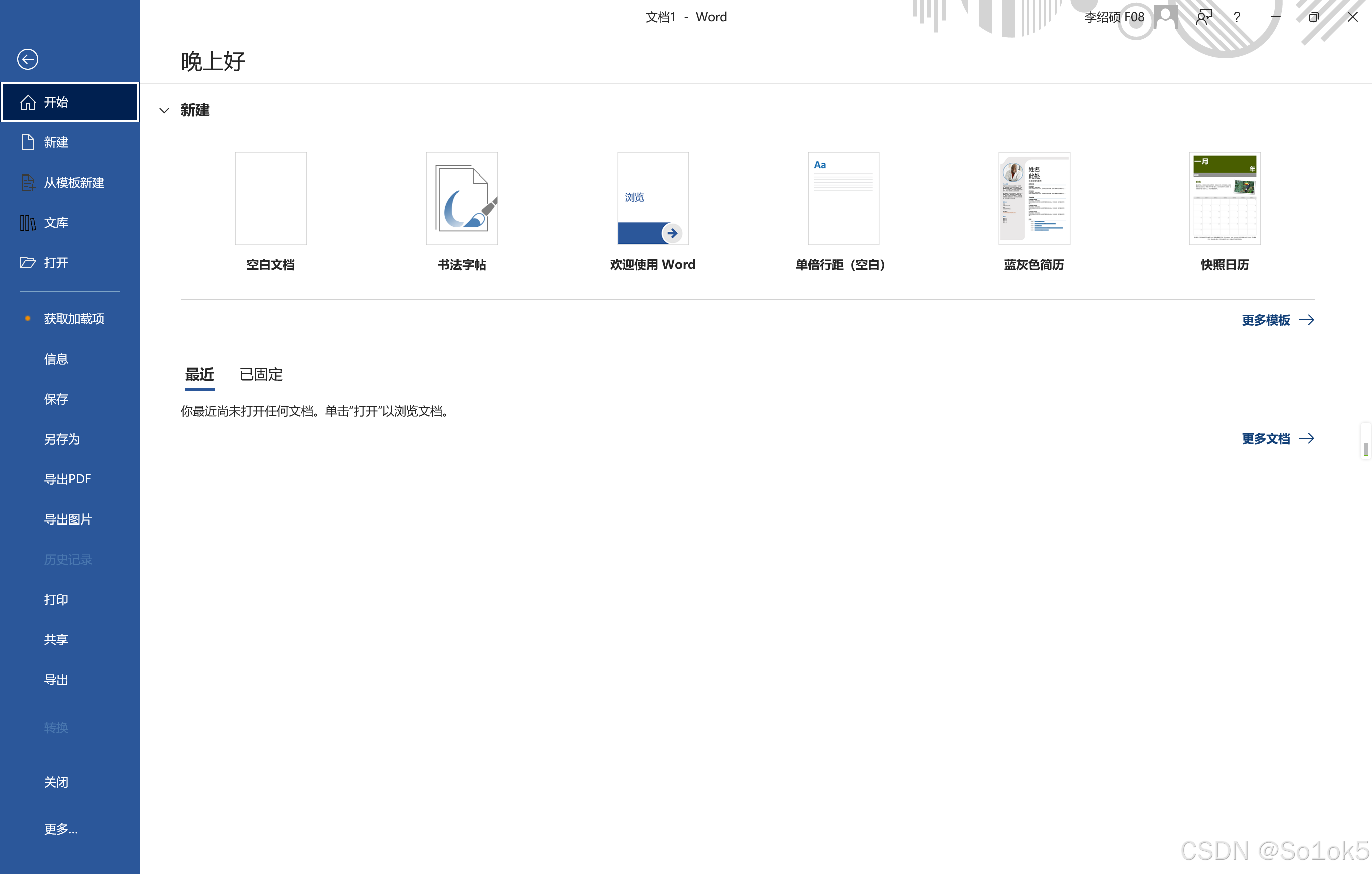Click the user account avatar icon
This screenshot has width=1372, height=874.
(x=1165, y=17)
